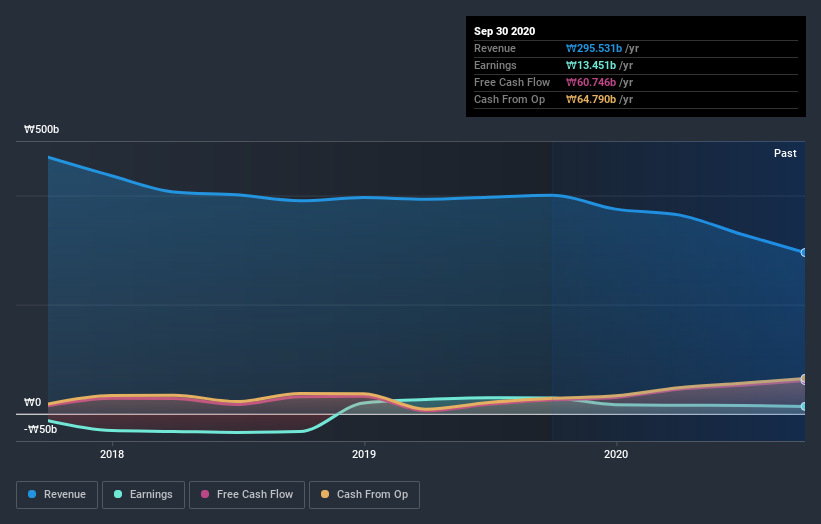
Task: Toggle the Earnings legend button
Action: [143, 495]
